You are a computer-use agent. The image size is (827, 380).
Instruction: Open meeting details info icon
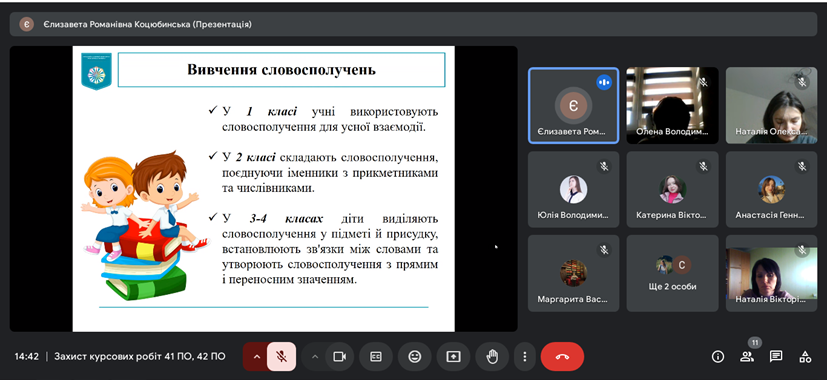718,357
